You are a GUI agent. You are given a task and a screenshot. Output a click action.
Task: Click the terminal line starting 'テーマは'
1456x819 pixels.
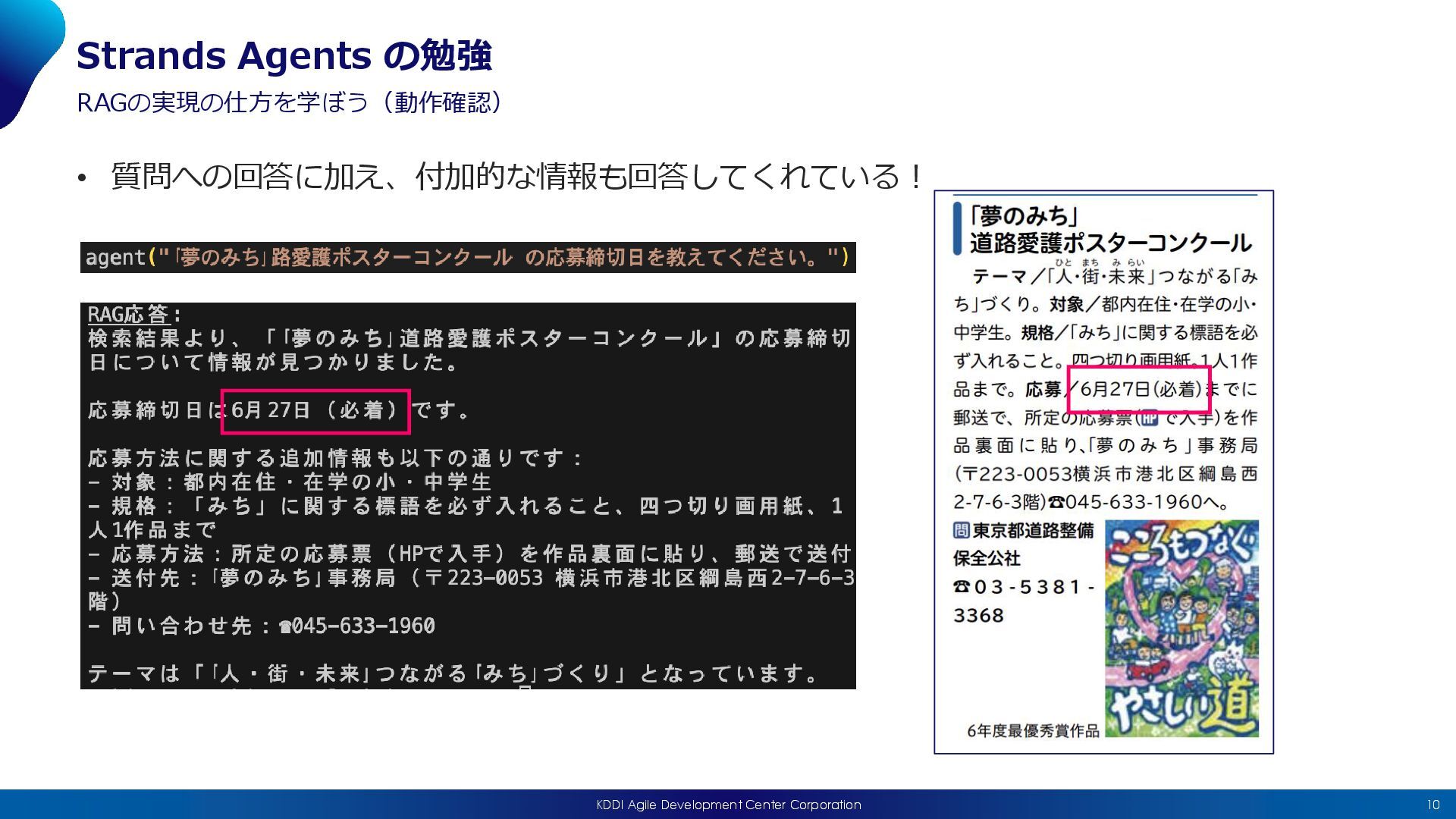click(453, 673)
